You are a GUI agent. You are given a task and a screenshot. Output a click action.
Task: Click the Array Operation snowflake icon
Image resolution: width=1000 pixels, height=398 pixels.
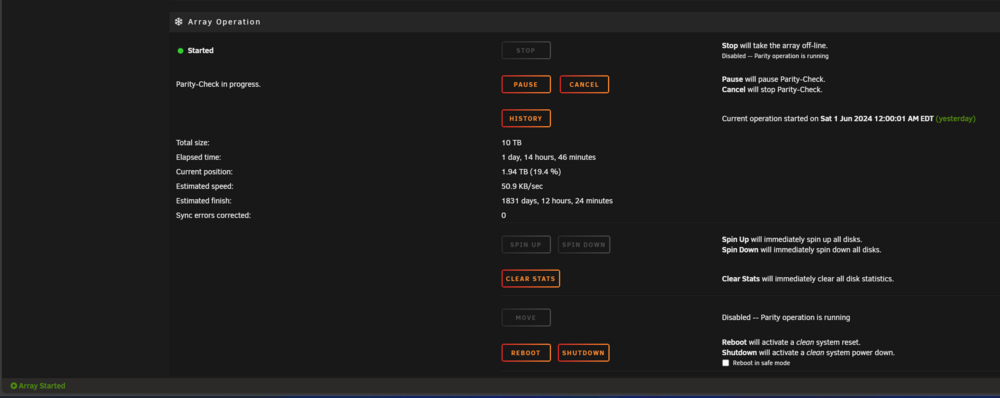pyautogui.click(x=179, y=22)
